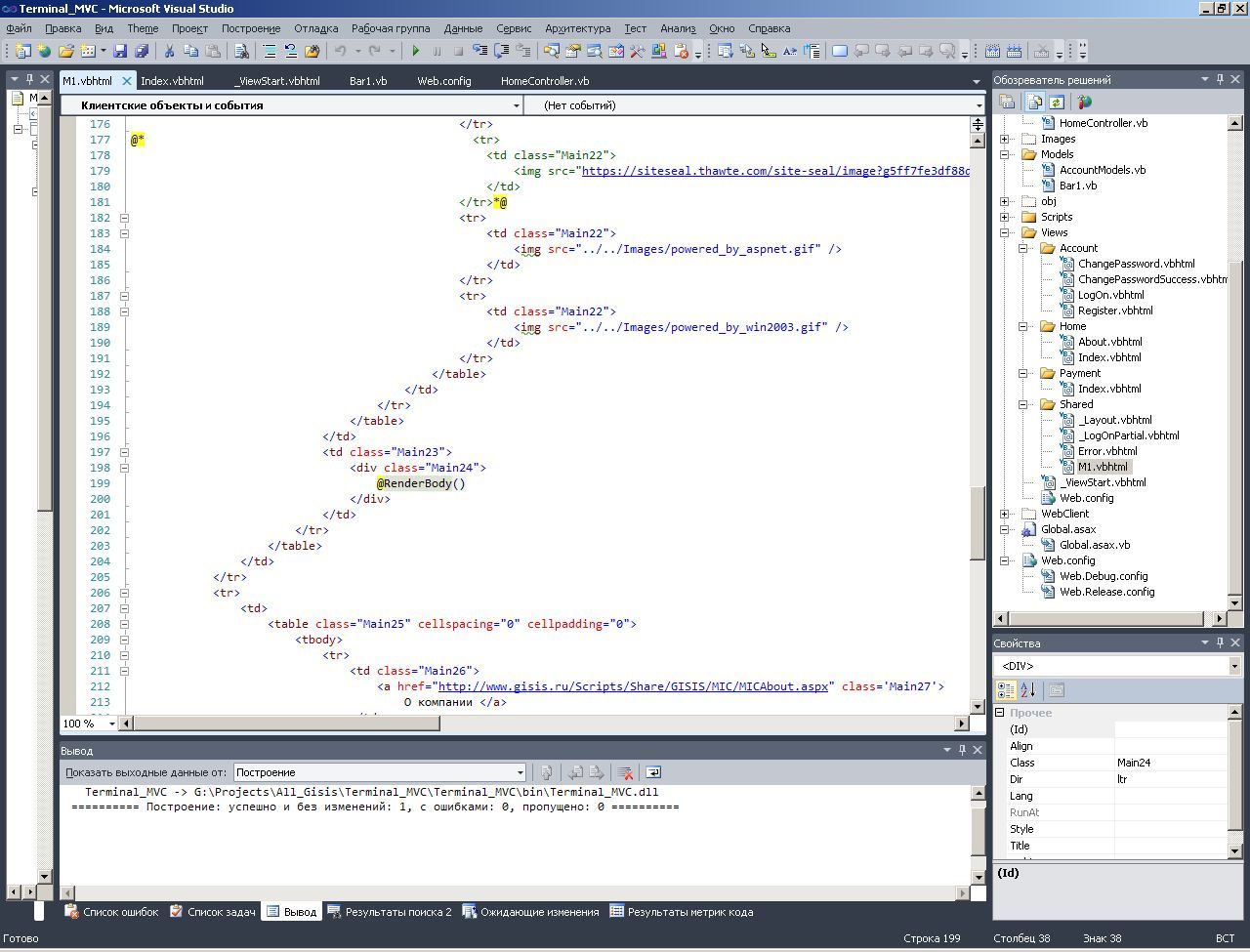Collapse code outline at line 197
Screen dimensions: 1250x952
(x=124, y=452)
